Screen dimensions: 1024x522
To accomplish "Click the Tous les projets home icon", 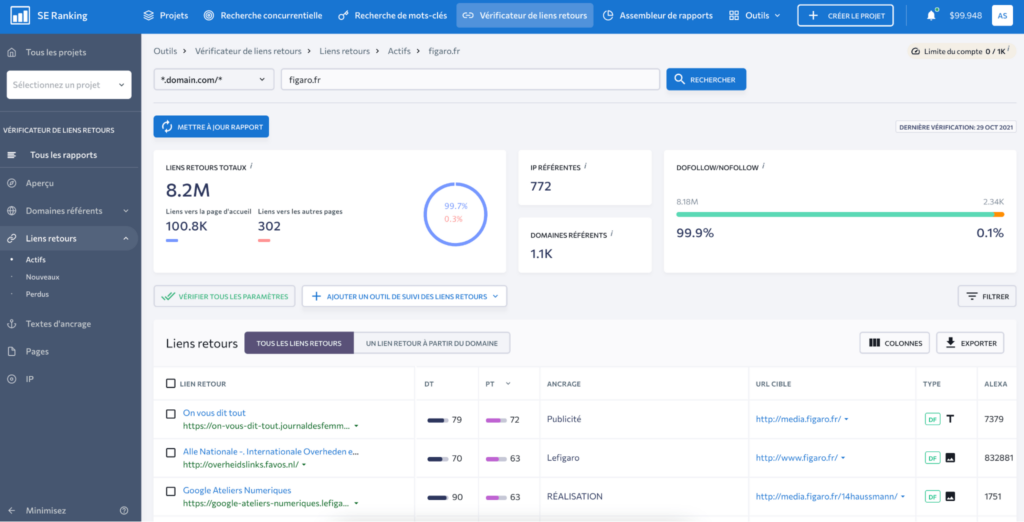I will pos(11,52).
